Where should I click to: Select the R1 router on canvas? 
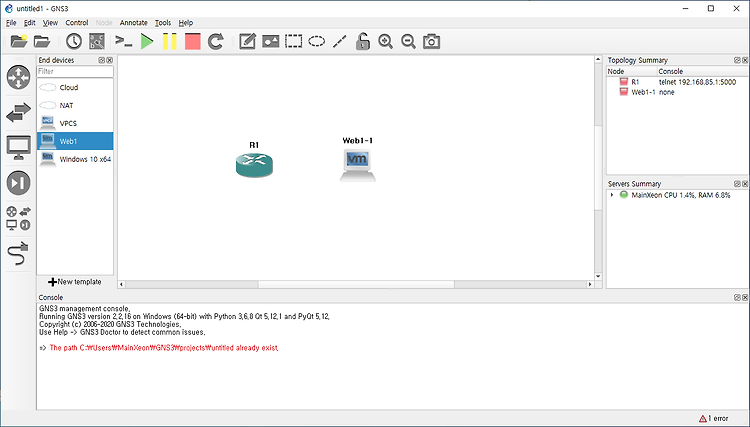(254, 165)
